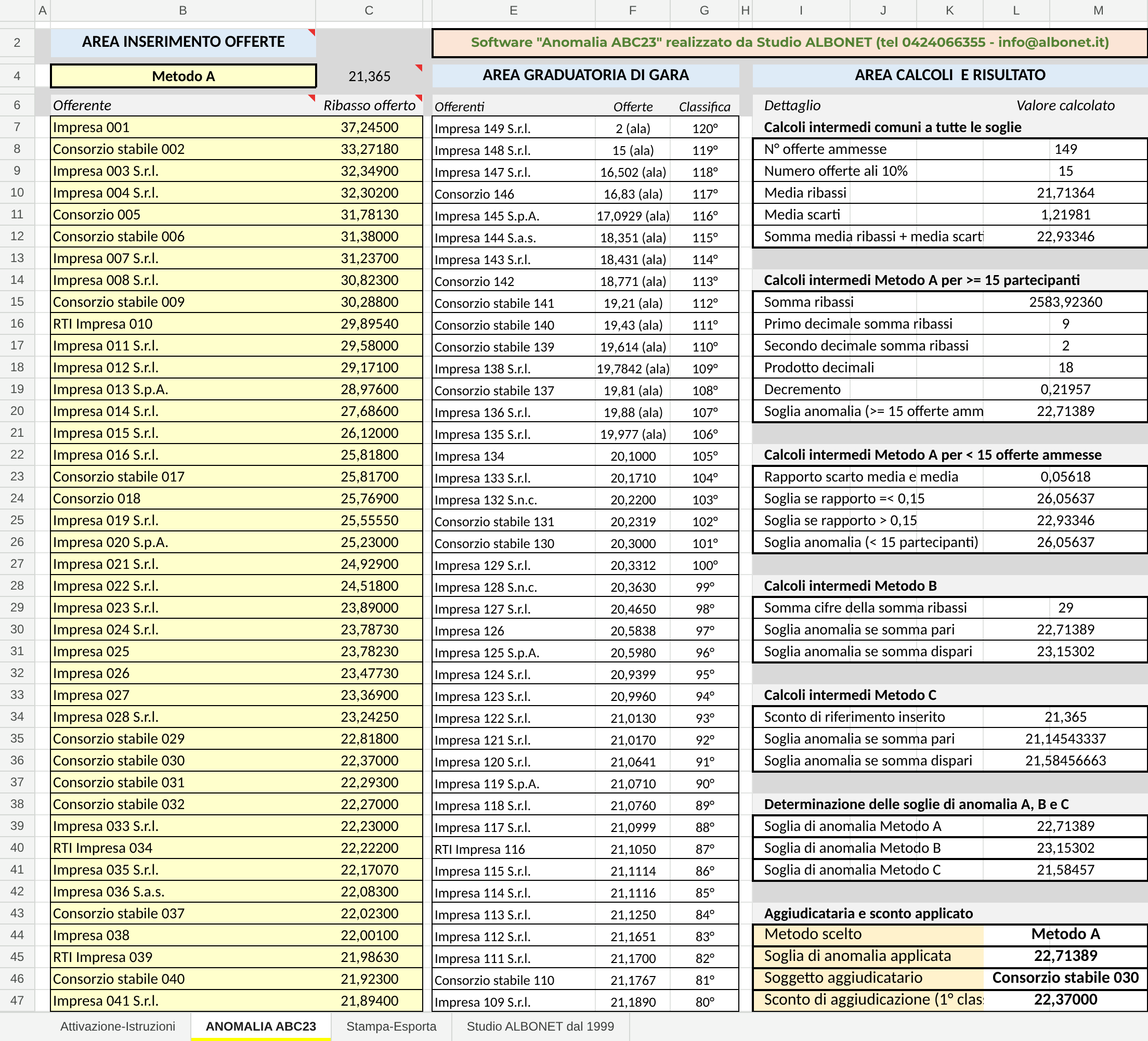Select Soglia di anomalia Metodo B value 23,15302
Viewport: 1148px width, 1041px height.
[x=1065, y=848]
